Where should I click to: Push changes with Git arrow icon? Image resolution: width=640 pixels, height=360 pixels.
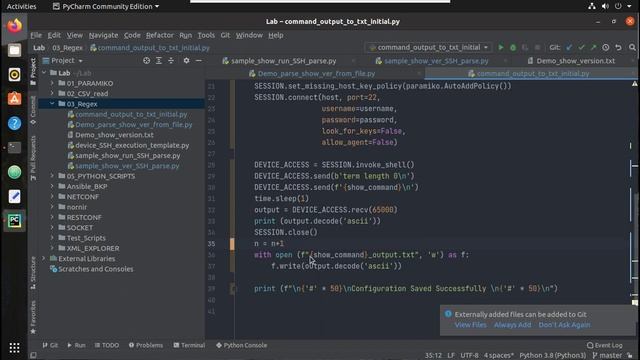coord(593,47)
